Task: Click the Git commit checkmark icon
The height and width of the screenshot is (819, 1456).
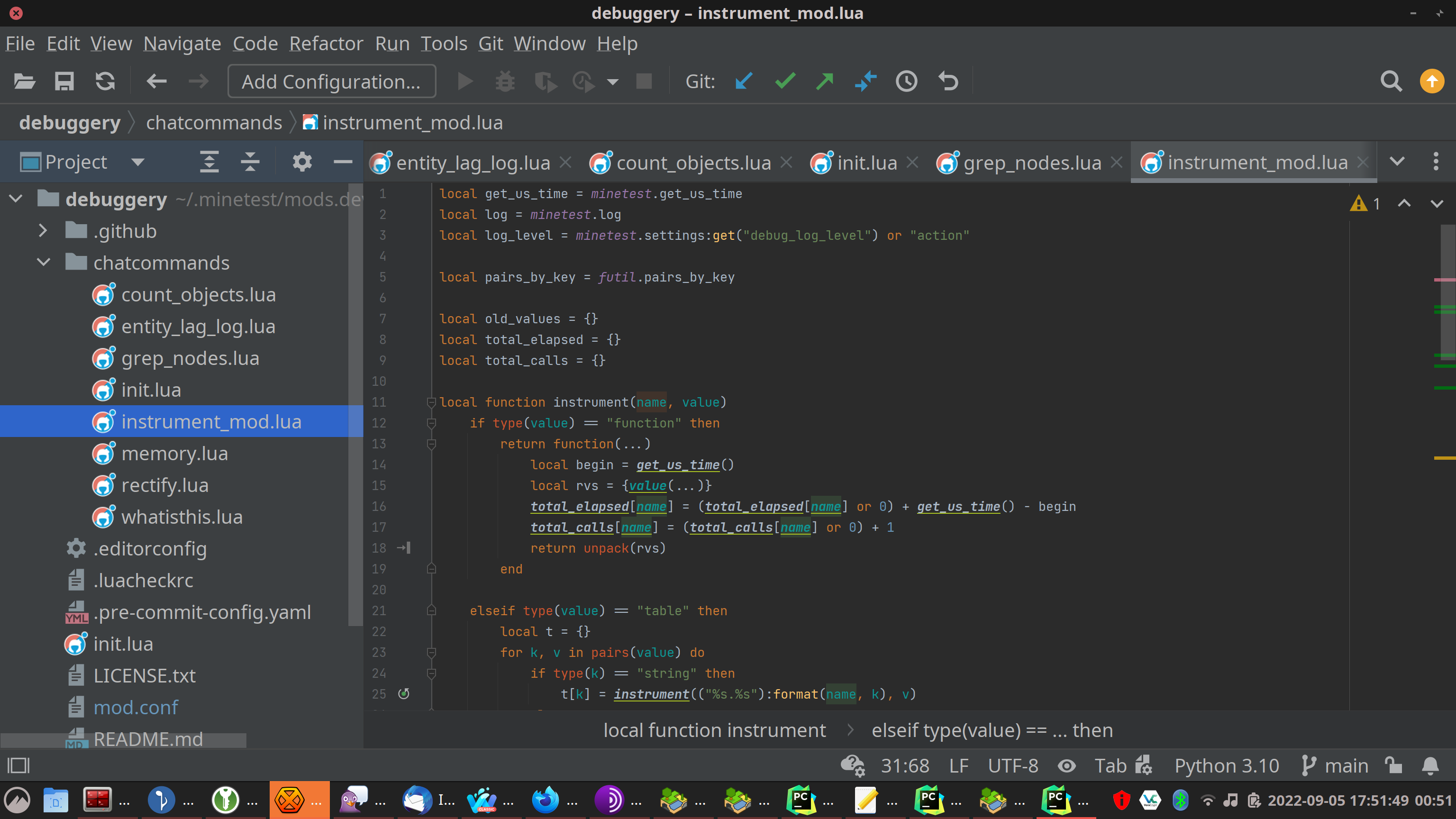Action: click(784, 82)
